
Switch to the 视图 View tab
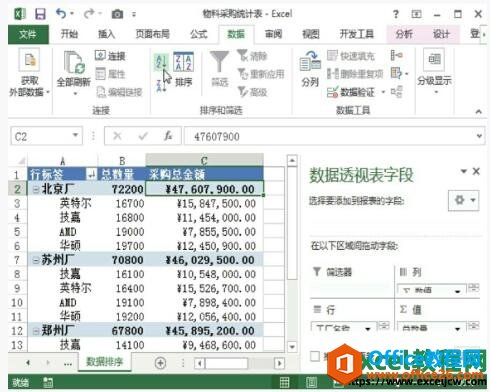coord(311,34)
